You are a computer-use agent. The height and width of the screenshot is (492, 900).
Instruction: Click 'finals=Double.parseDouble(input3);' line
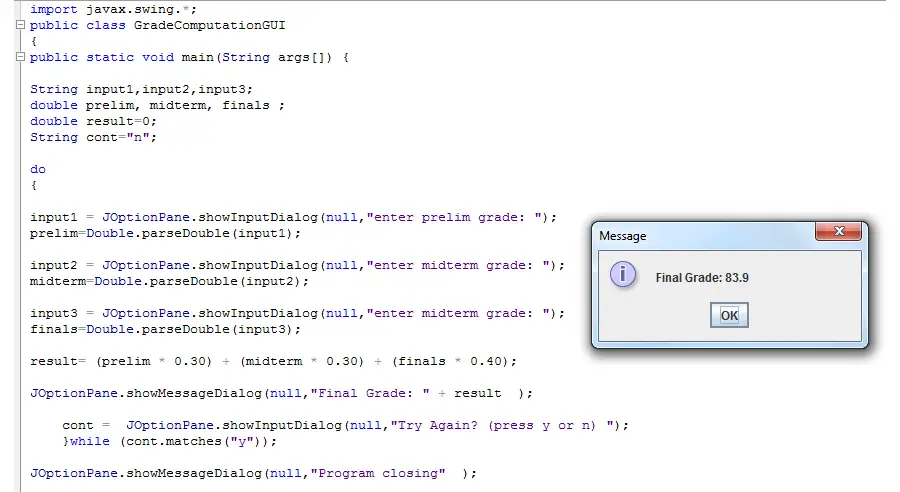click(x=165, y=330)
